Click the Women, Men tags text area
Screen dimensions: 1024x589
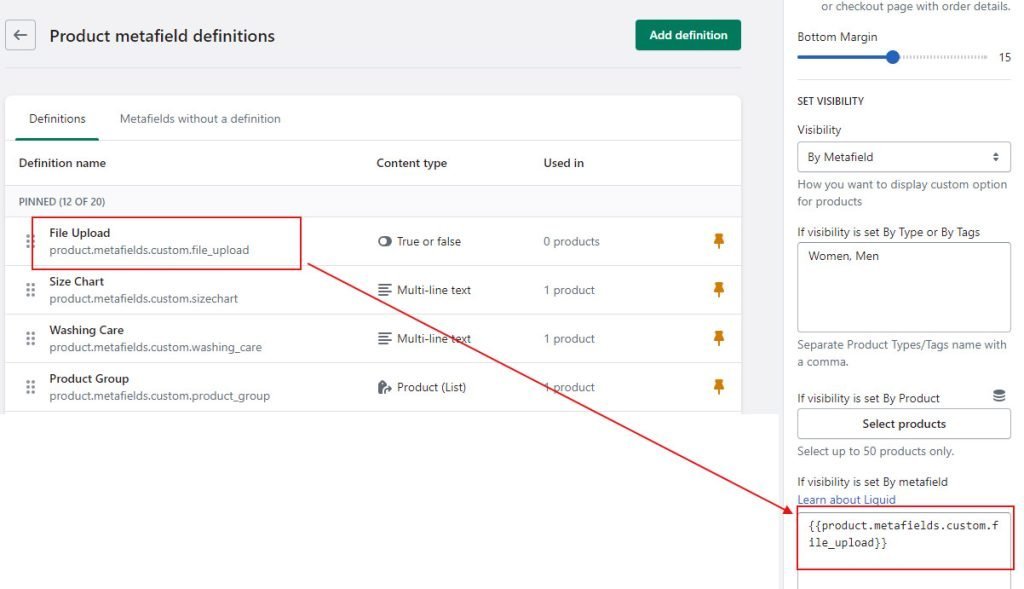click(903, 287)
